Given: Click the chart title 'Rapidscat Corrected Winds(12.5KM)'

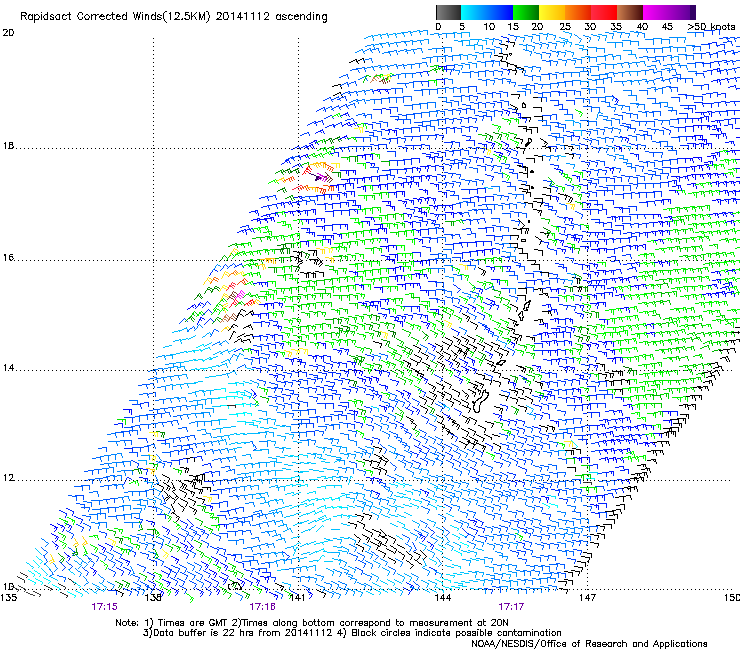Looking at the screenshot, I should point(115,17).
